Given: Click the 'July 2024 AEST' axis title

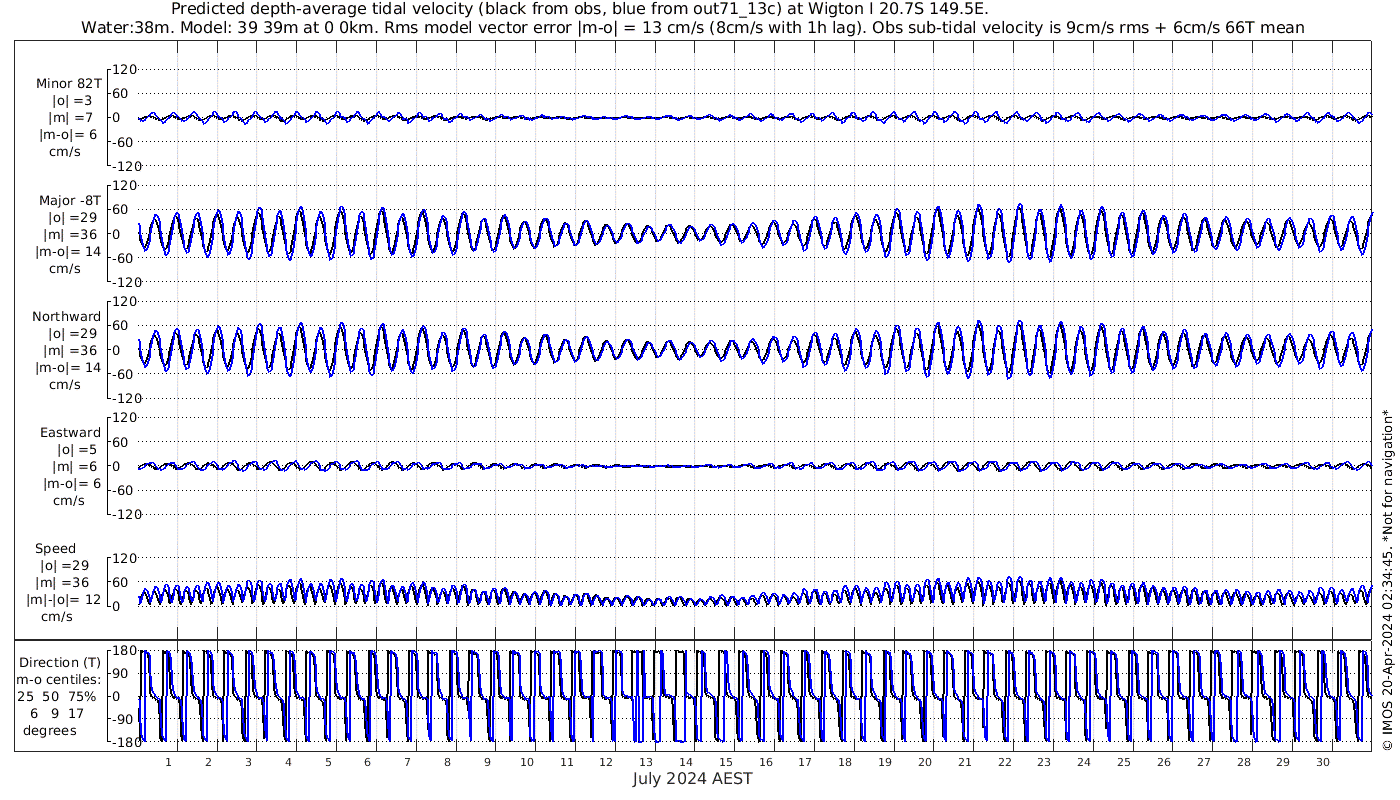Looking at the screenshot, I should pyautogui.click(x=692, y=778).
